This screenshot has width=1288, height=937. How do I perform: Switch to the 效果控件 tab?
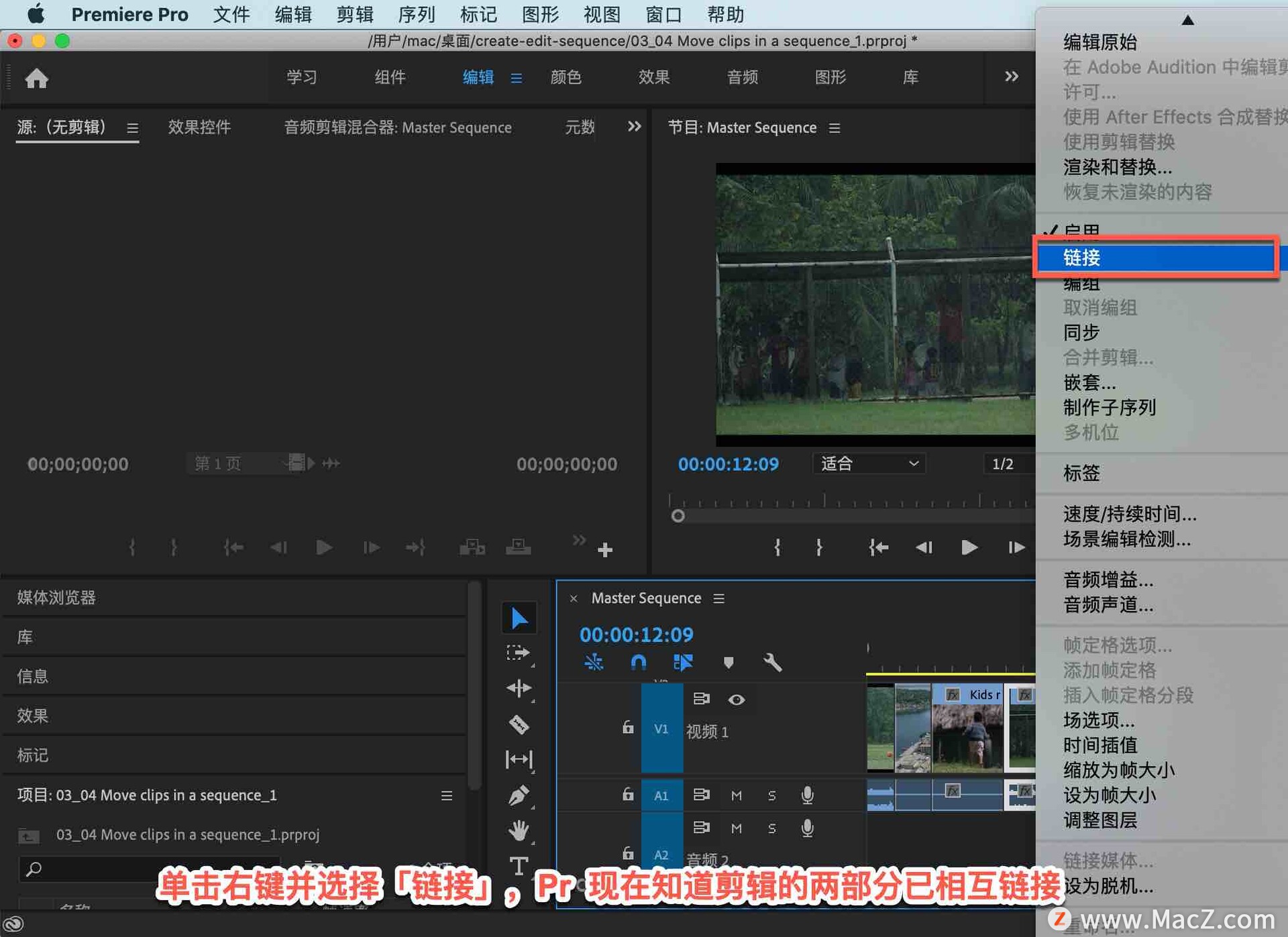point(199,127)
